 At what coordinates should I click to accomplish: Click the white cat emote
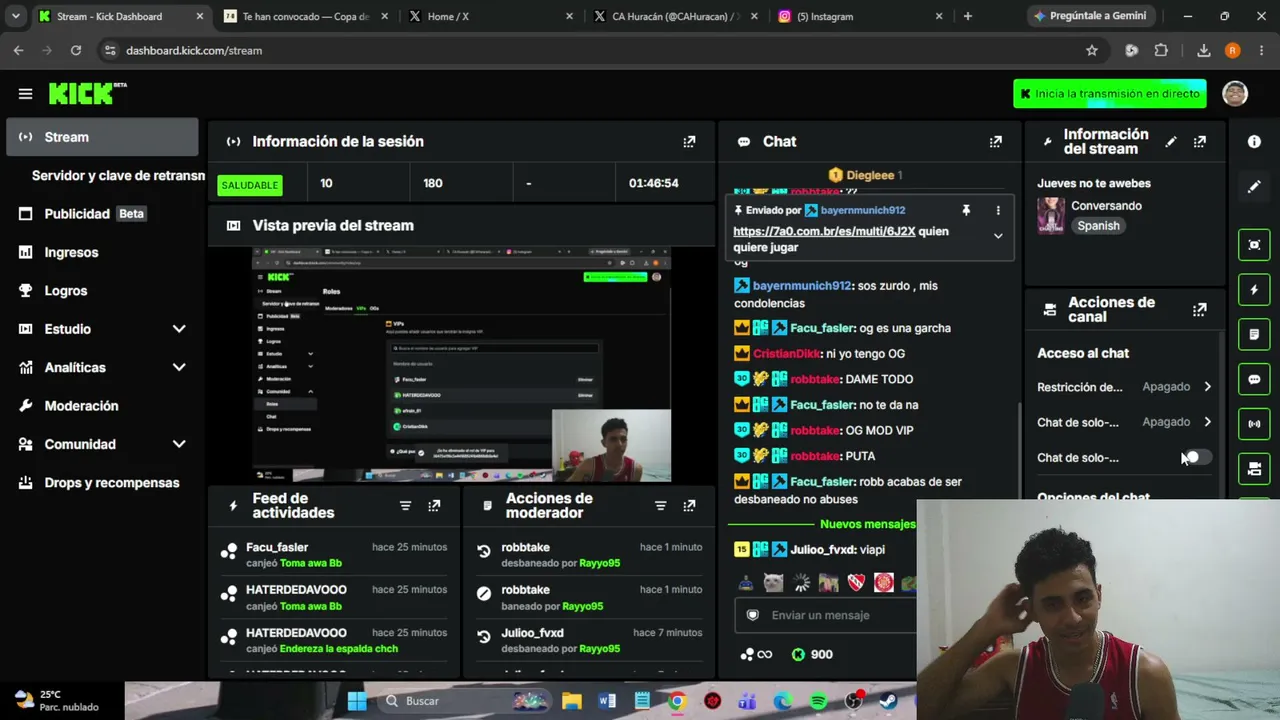tap(773, 582)
